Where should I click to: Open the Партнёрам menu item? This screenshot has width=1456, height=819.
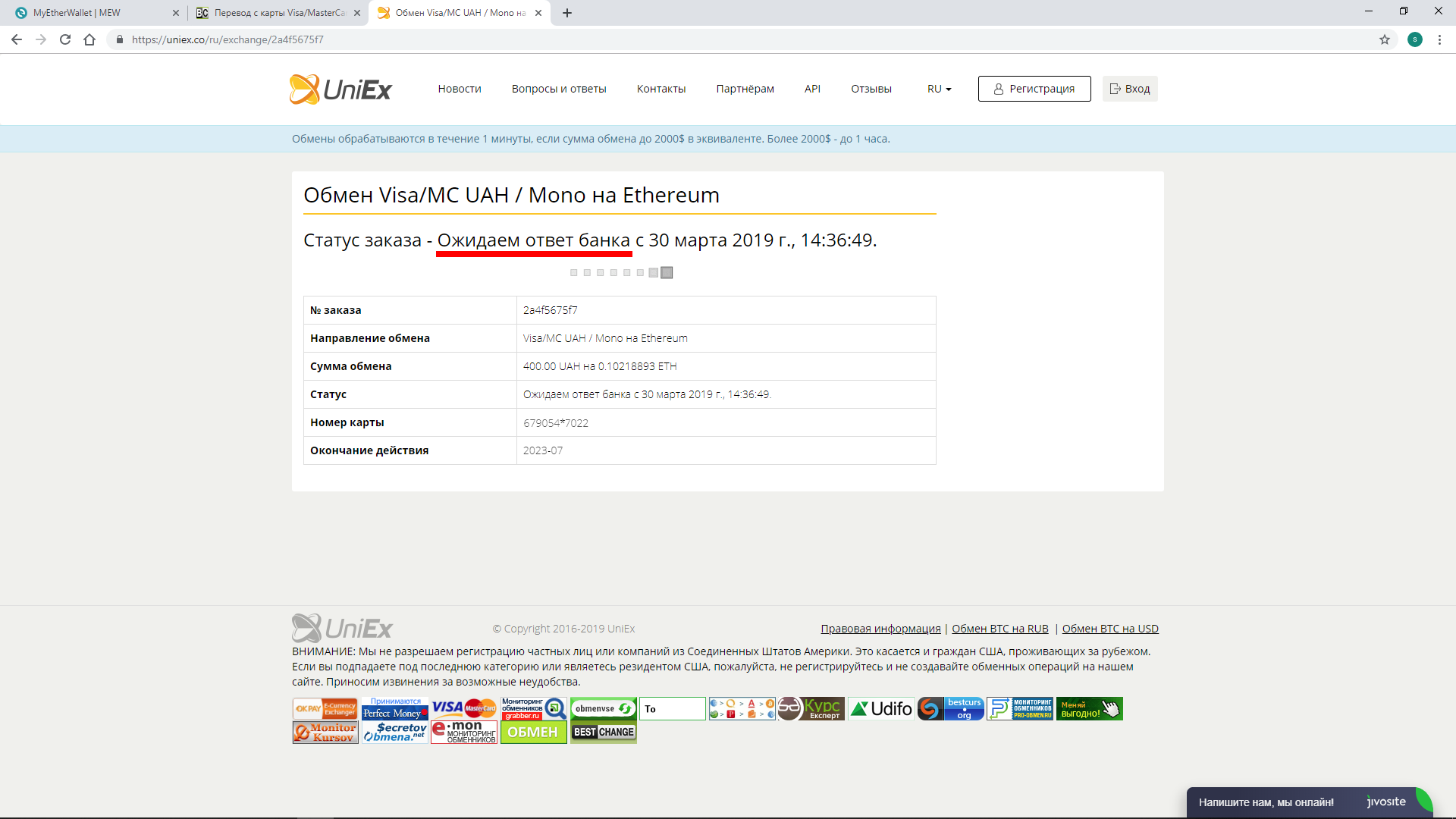click(x=745, y=89)
